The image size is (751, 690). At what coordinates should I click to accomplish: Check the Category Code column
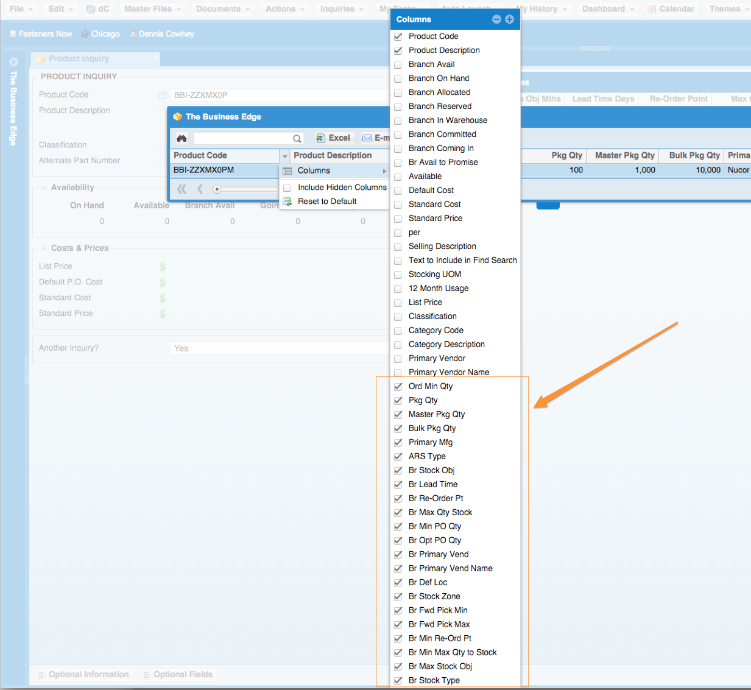coord(398,330)
